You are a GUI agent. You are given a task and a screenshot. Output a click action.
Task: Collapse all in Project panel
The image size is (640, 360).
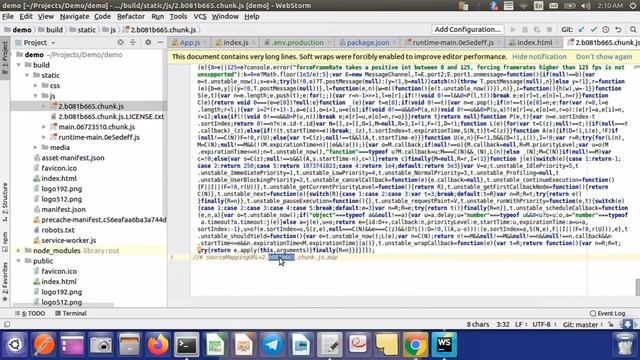pyautogui.click(x=133, y=42)
